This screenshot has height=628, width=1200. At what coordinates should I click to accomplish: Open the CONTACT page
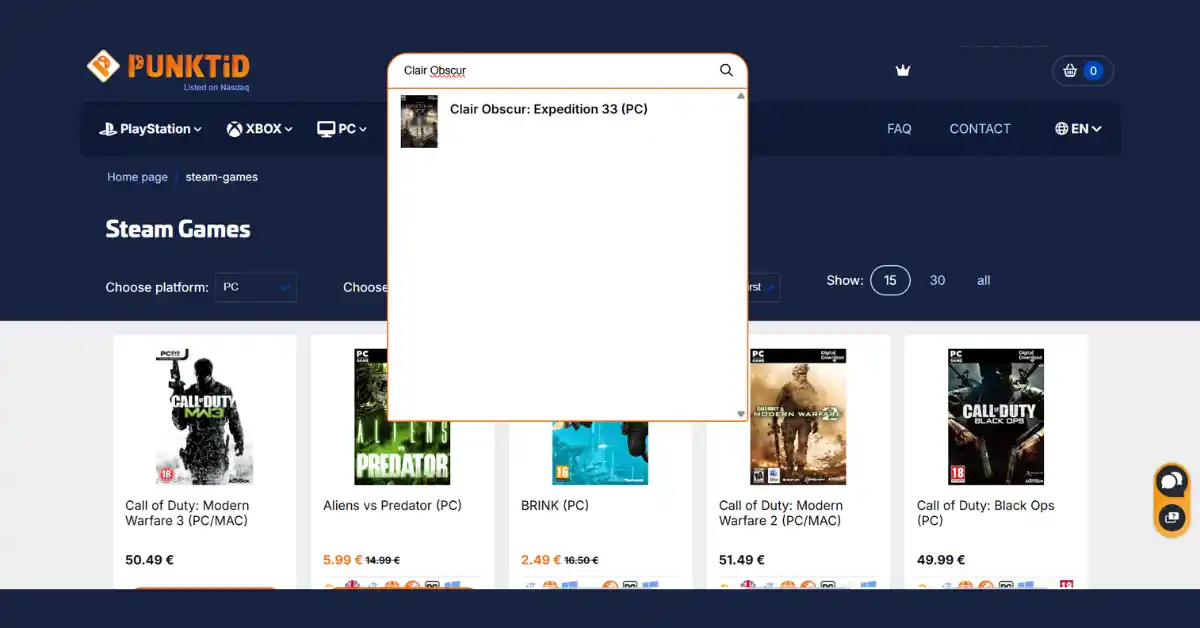pyautogui.click(x=979, y=129)
